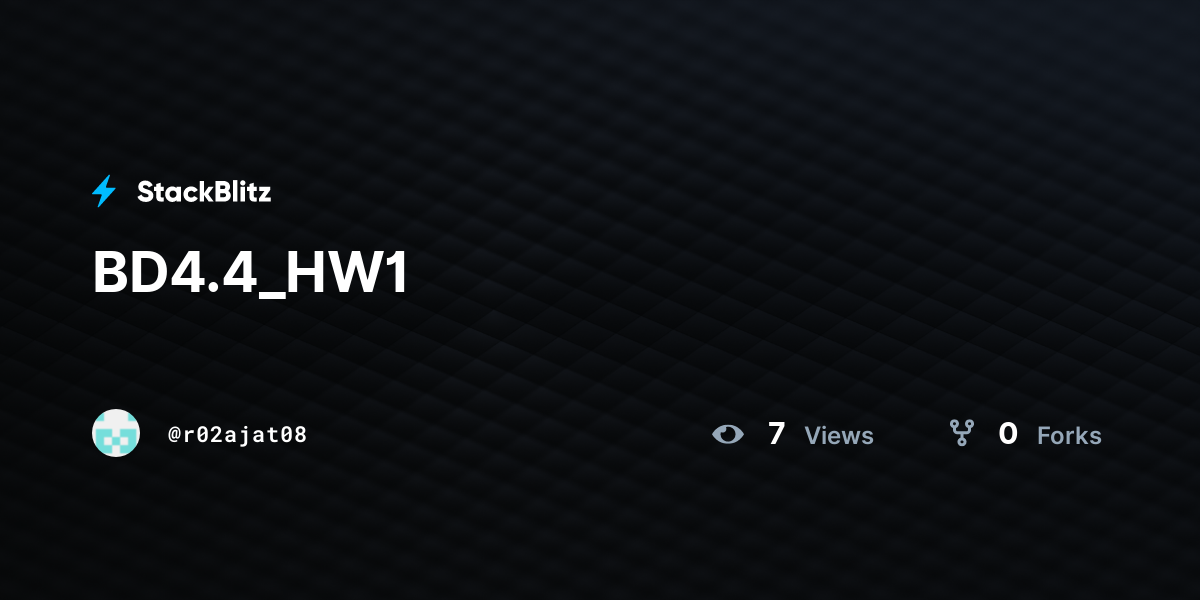Click the StackBlitz lightning bolt icon
Screen dimensions: 1200x600
point(104,191)
